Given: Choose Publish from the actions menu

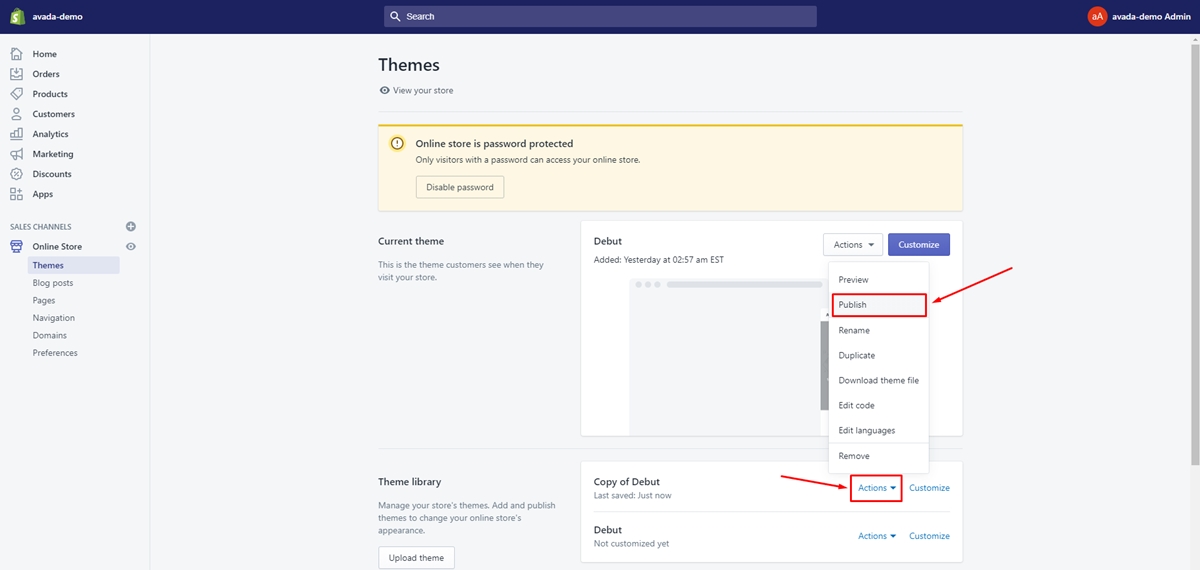Looking at the screenshot, I should [879, 305].
